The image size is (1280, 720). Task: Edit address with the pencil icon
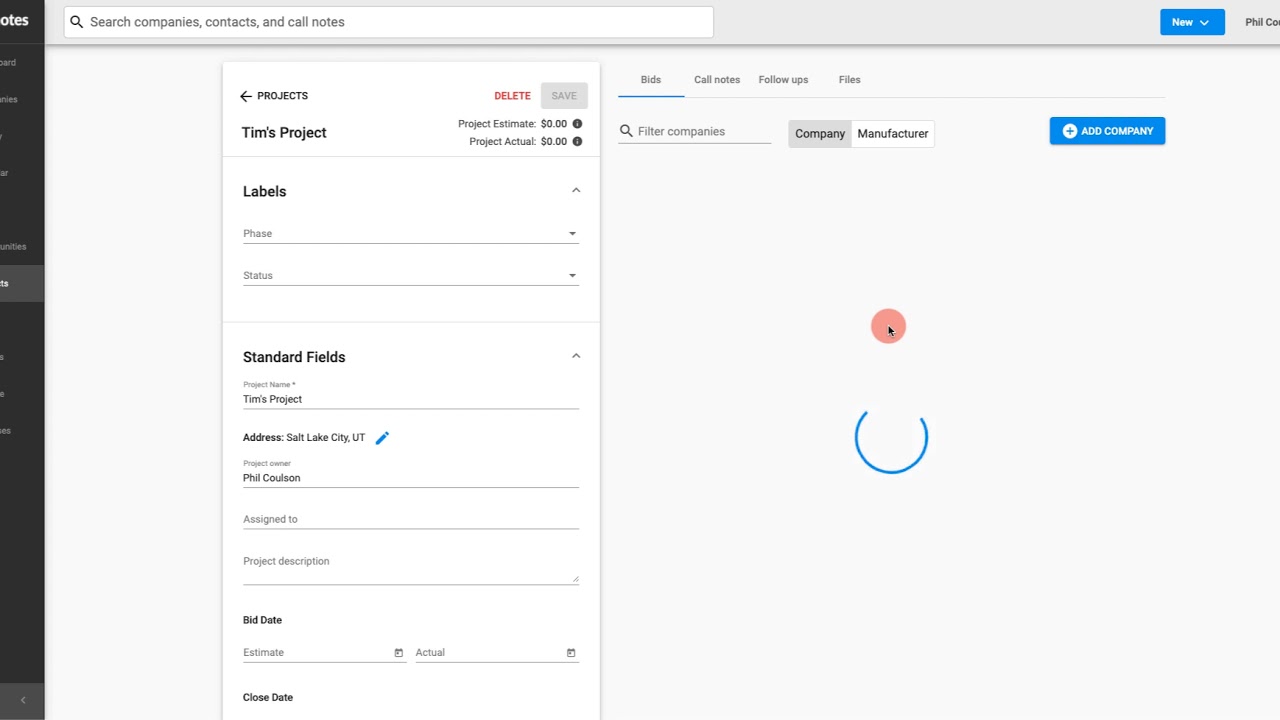tap(382, 438)
